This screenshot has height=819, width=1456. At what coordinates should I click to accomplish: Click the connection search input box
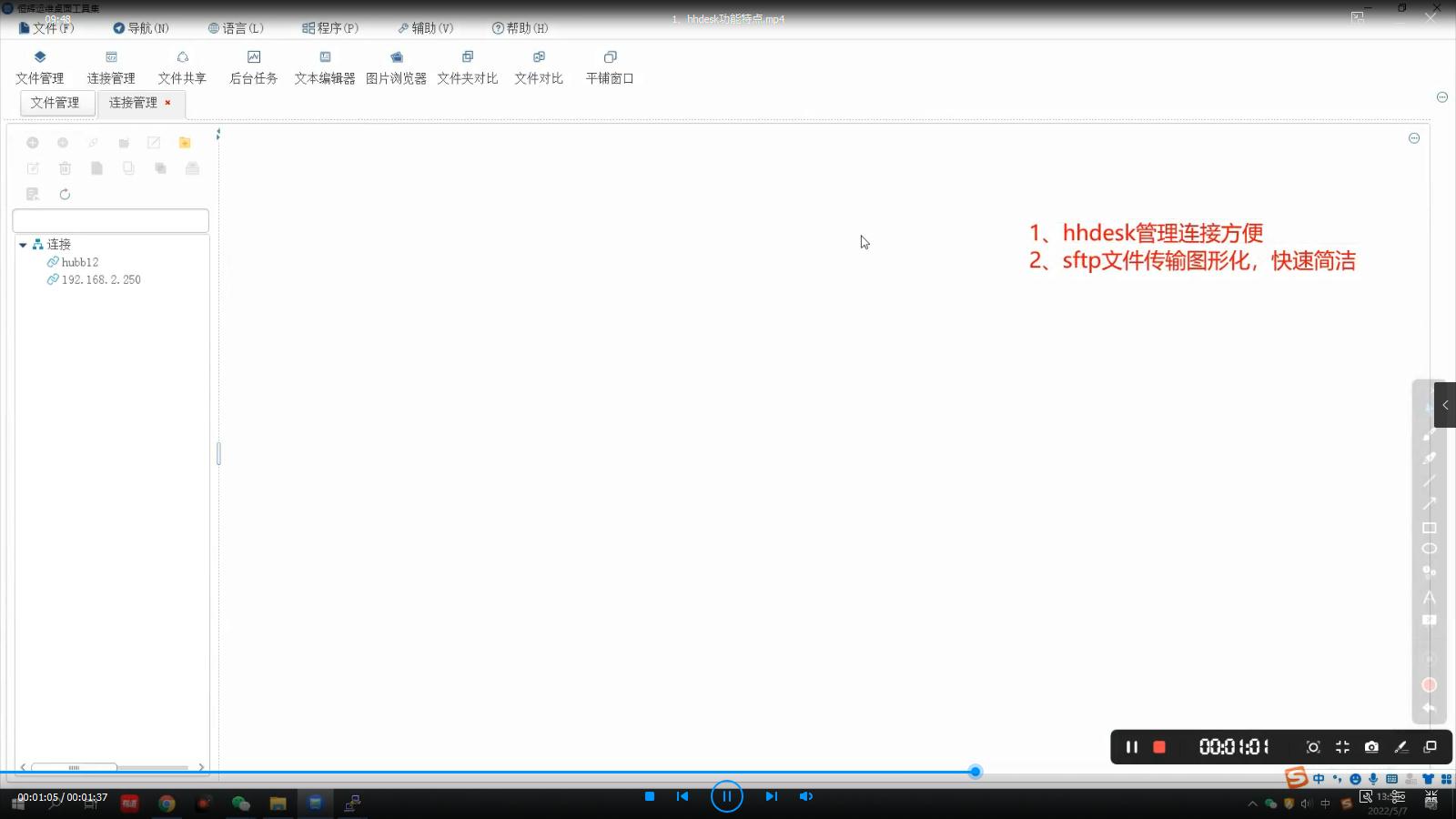pos(110,220)
